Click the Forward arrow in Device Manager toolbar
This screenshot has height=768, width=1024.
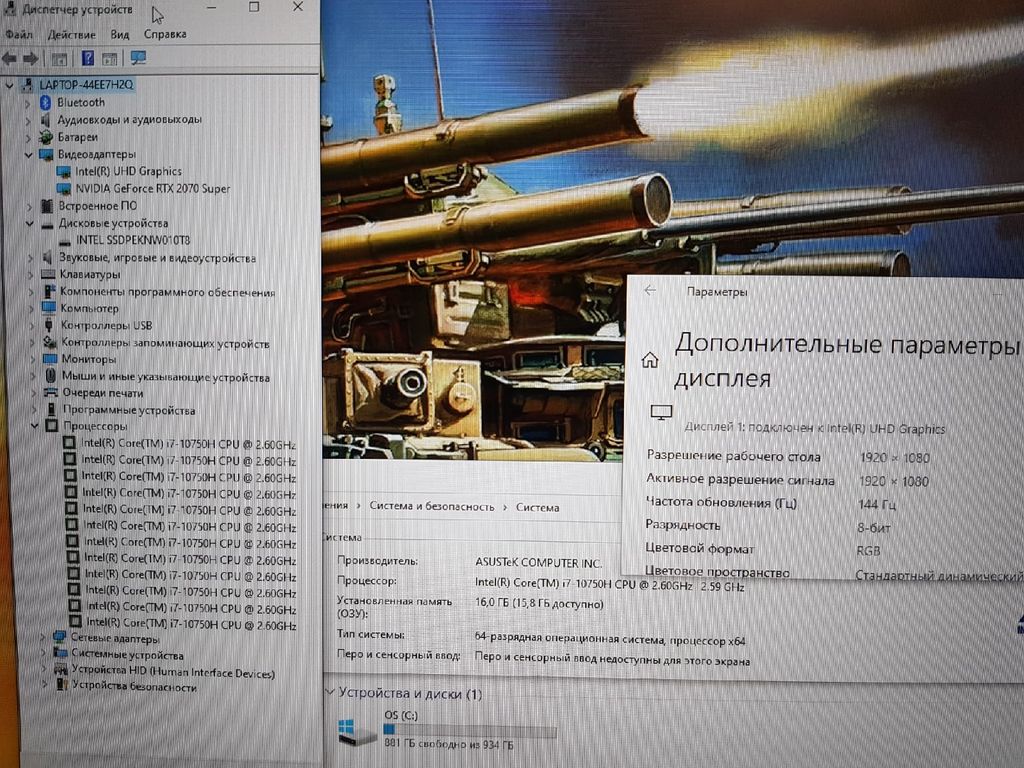pos(31,59)
